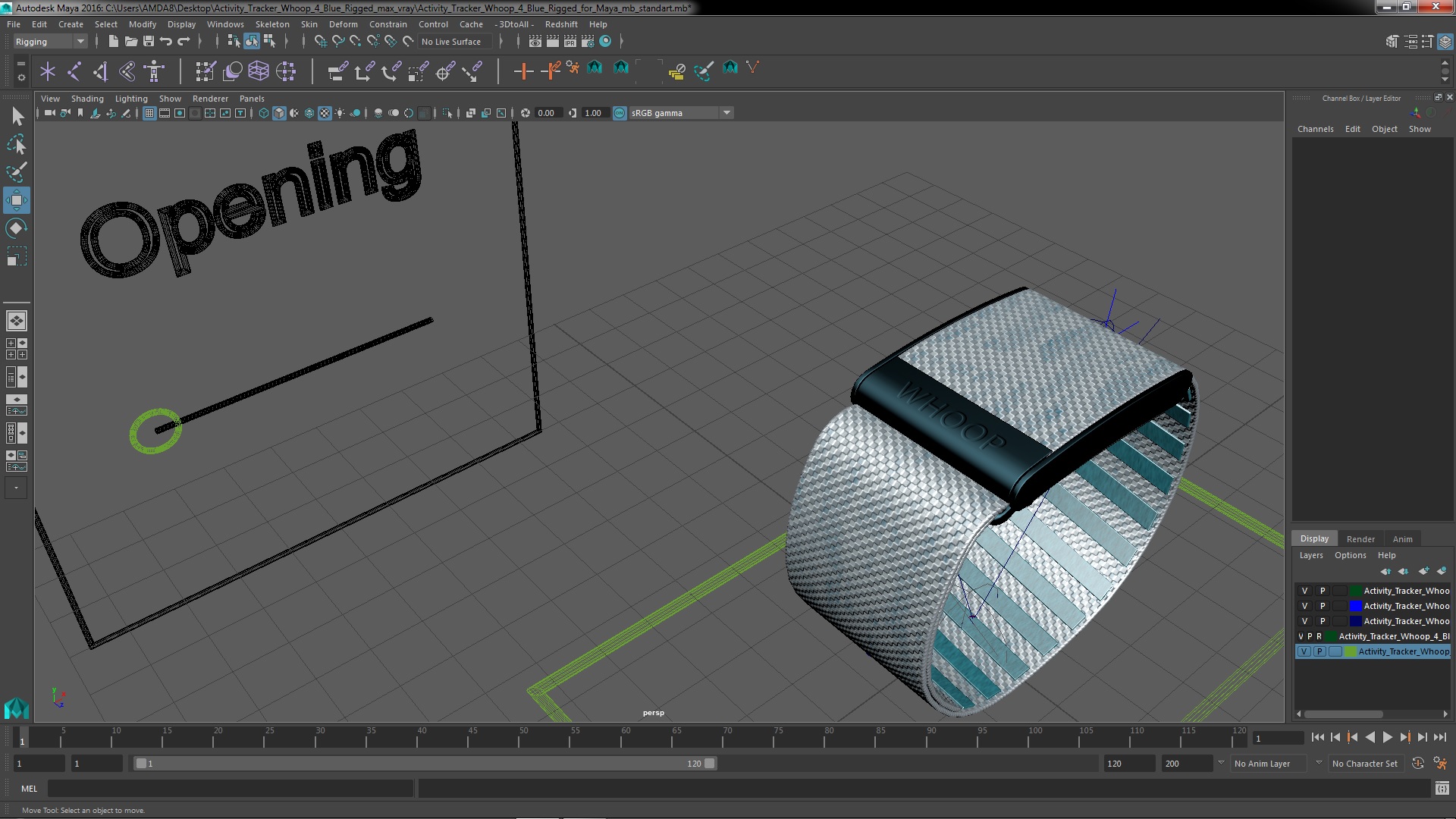Select the Rotate tool in toolbox
Screen dimensions: 1456x819
click(16, 228)
